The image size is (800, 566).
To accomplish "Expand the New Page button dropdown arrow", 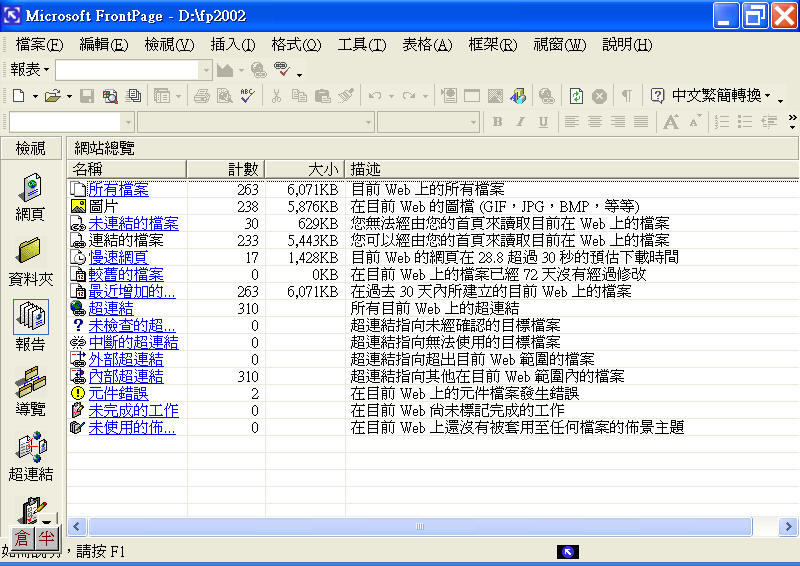I will (34, 96).
